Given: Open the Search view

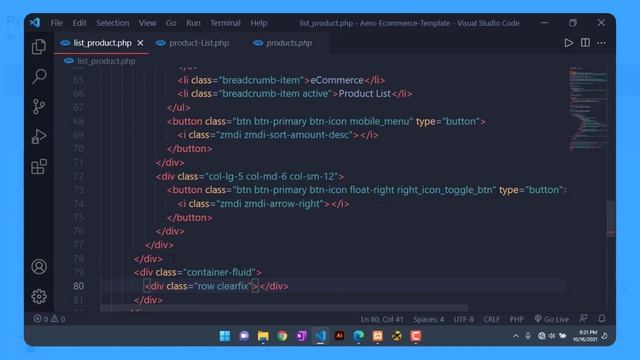Looking at the screenshot, I should tap(39, 76).
